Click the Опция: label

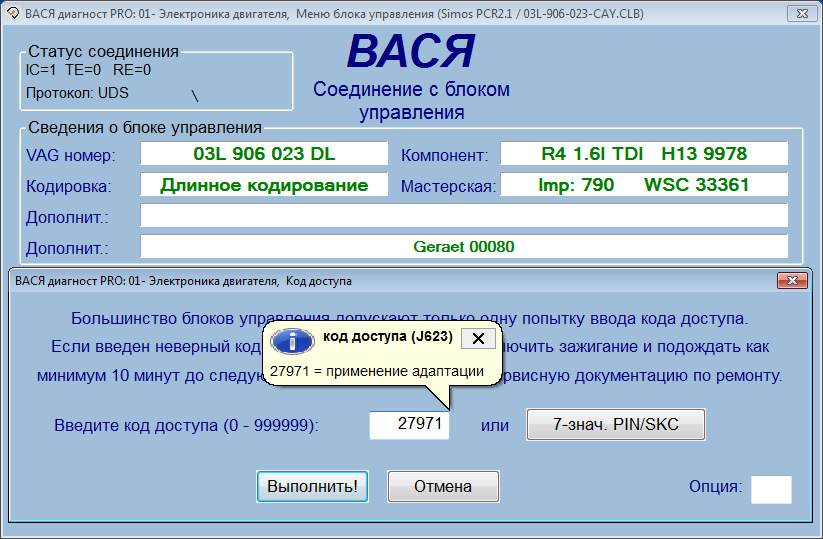click(x=715, y=487)
